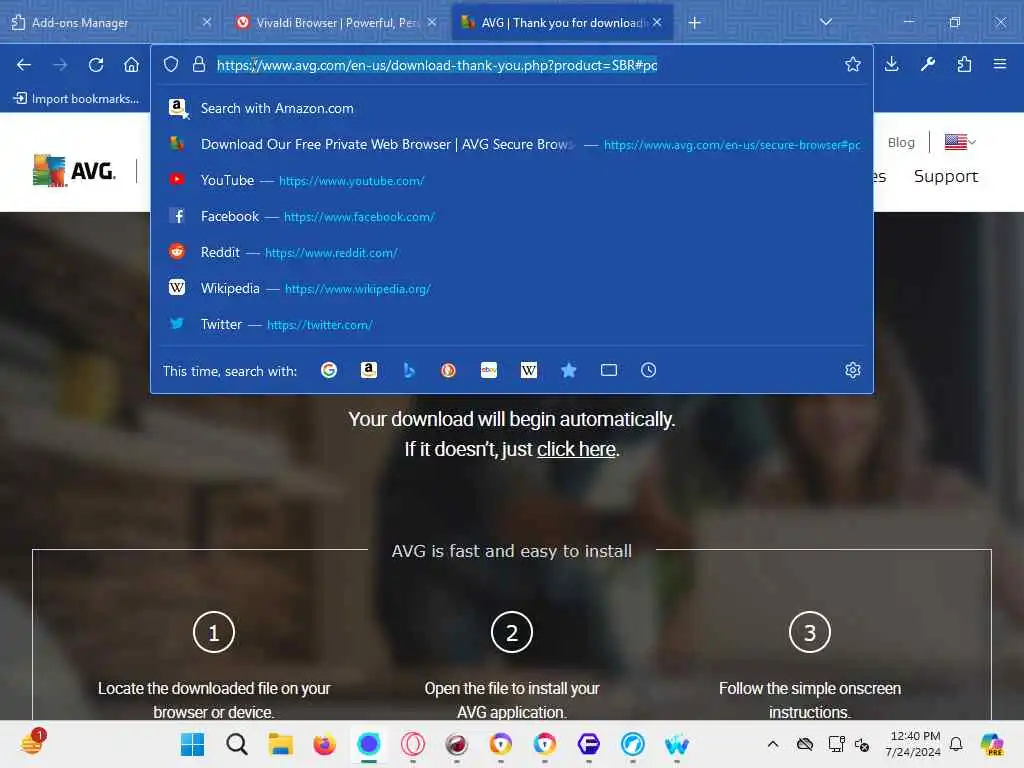Open the wrench tools icon
Image resolution: width=1024 pixels, height=768 pixels.
coord(927,64)
